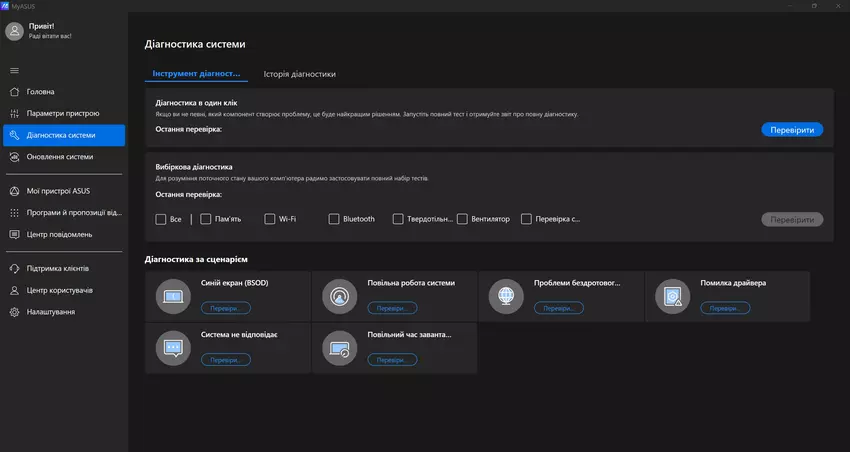Check the Wi-Fi diagnostic checkbox
The height and width of the screenshot is (452, 850).
(270, 219)
